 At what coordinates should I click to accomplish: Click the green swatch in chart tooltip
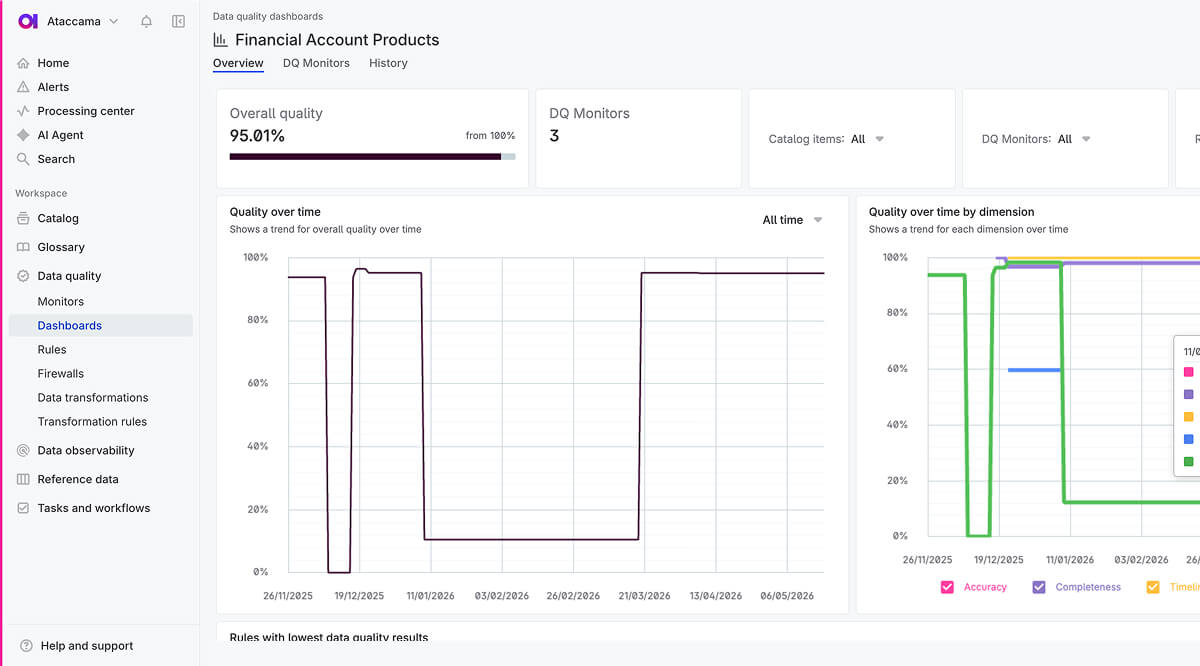point(1188,461)
